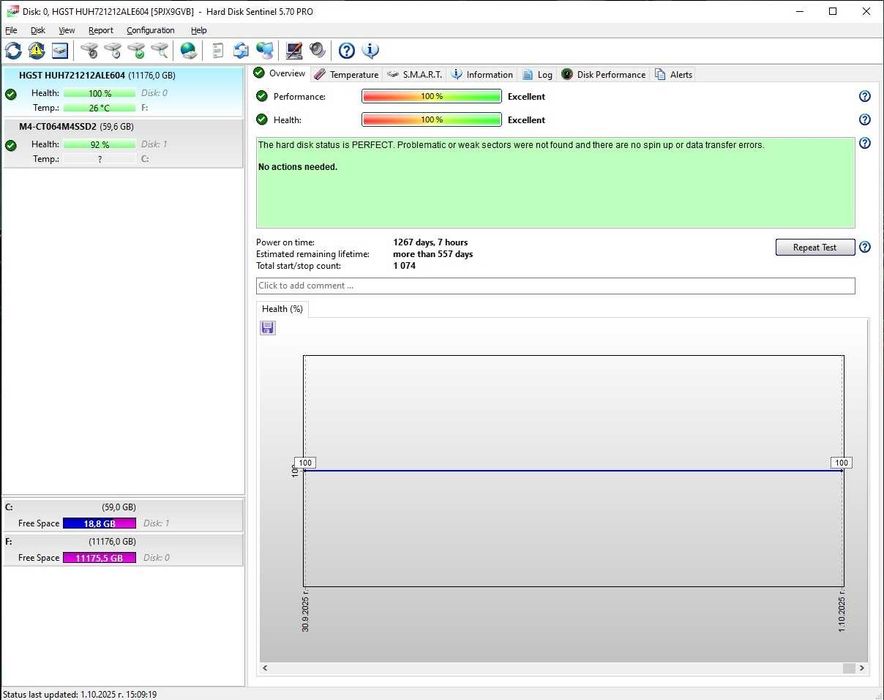Open the Report menu
This screenshot has height=700, width=884.
point(100,30)
